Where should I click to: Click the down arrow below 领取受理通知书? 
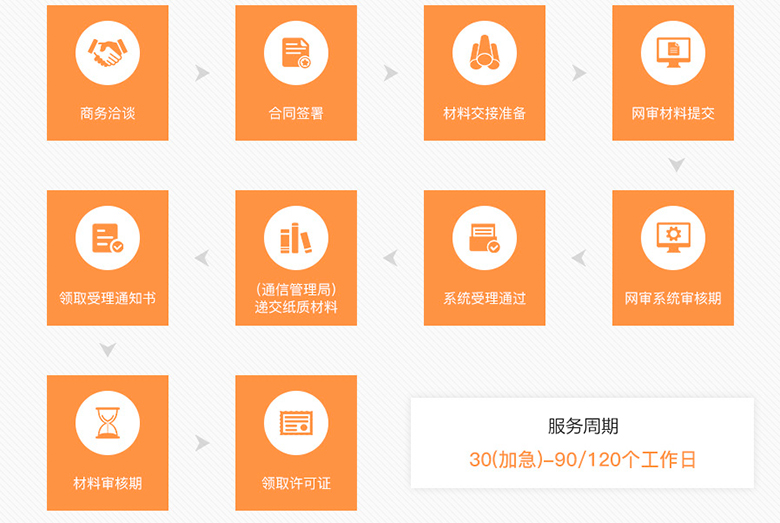pos(108,350)
